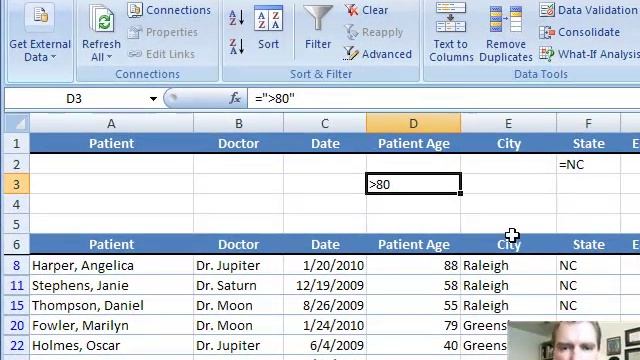Click the formula bar containing =">80"
Image resolution: width=640 pixels, height=360 pixels.
click(443, 99)
